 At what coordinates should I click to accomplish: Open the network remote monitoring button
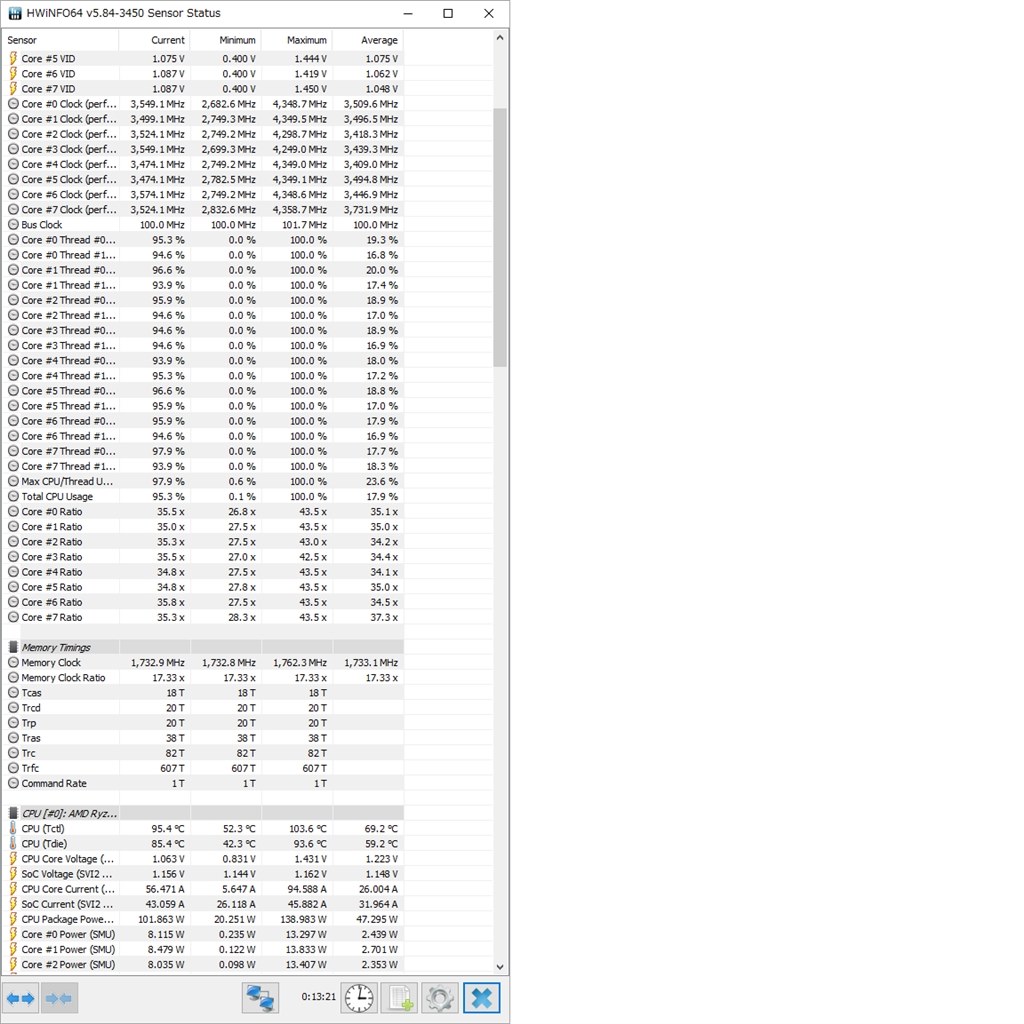tap(260, 998)
